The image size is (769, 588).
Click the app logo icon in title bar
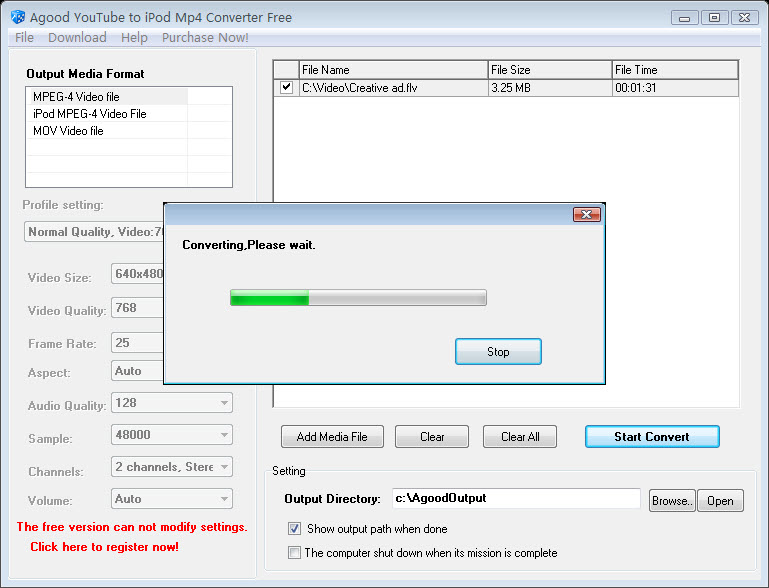click(18, 17)
